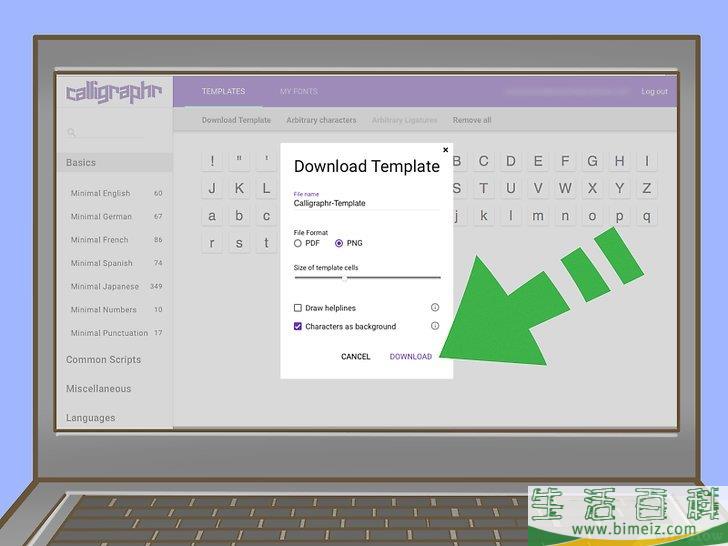Click the lowercase k character tile
728x546 pixels.
[x=483, y=216]
